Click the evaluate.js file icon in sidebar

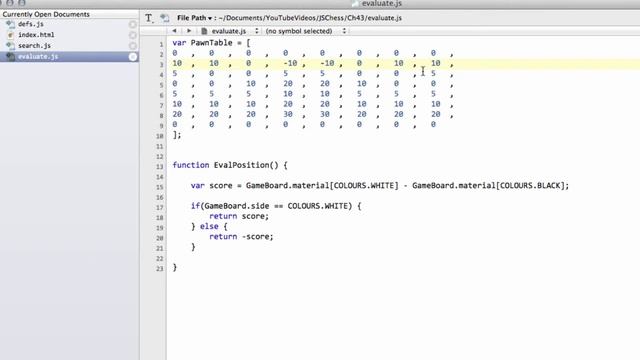[x=11, y=56]
